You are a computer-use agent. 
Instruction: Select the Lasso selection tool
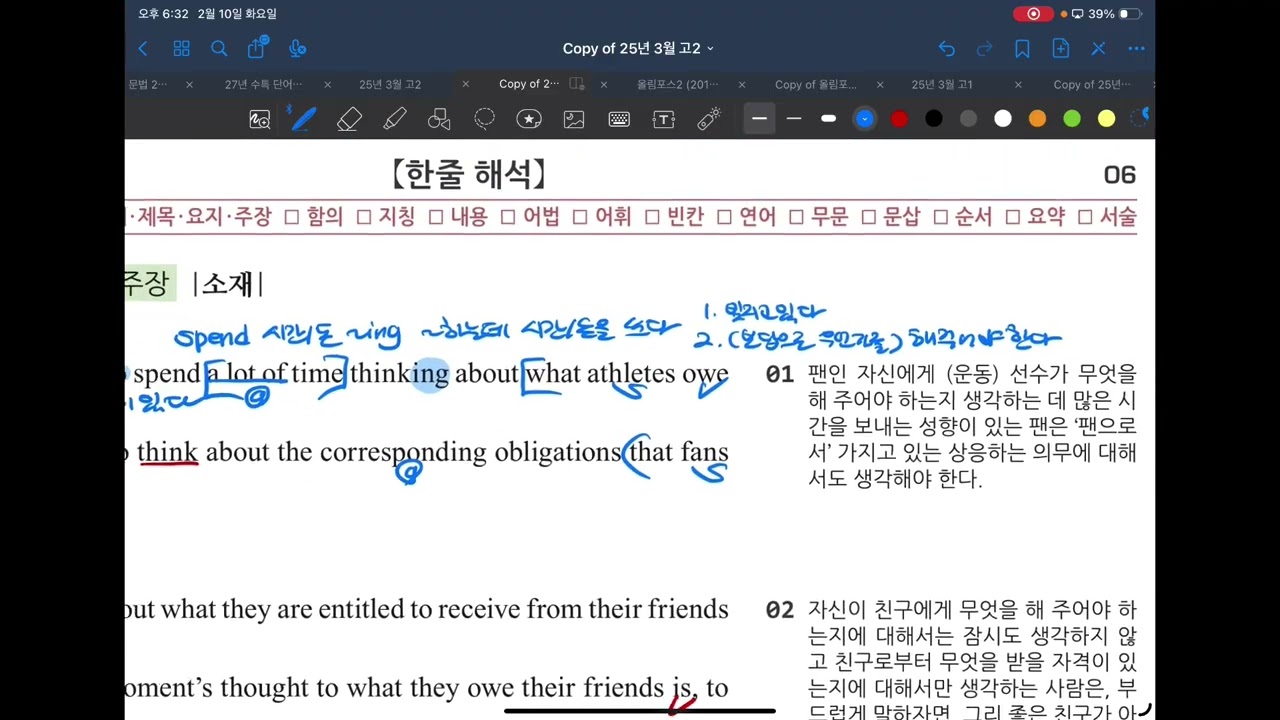point(484,120)
